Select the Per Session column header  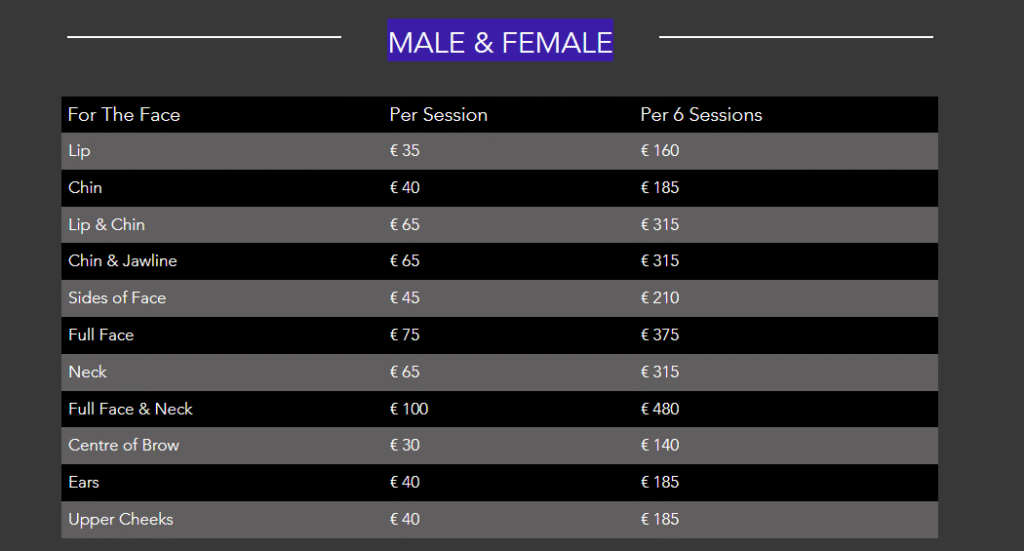coord(438,115)
